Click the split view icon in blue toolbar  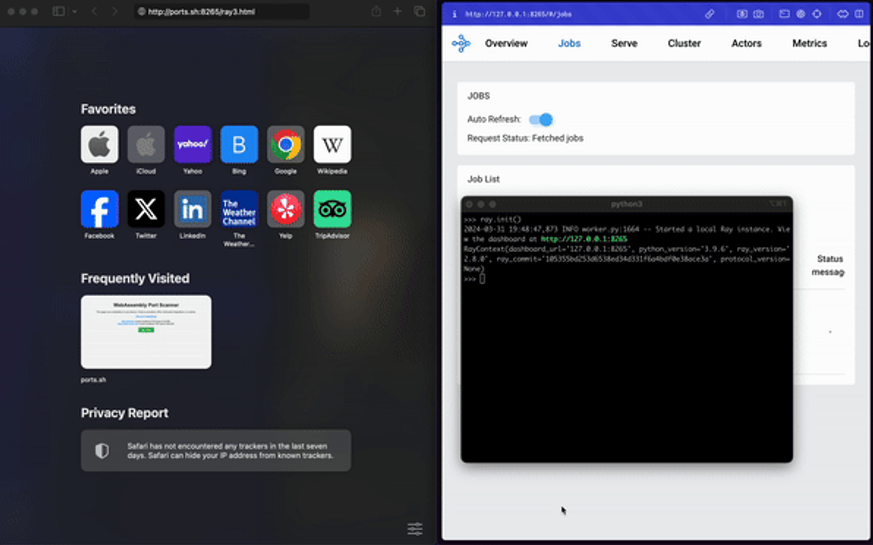tap(859, 14)
